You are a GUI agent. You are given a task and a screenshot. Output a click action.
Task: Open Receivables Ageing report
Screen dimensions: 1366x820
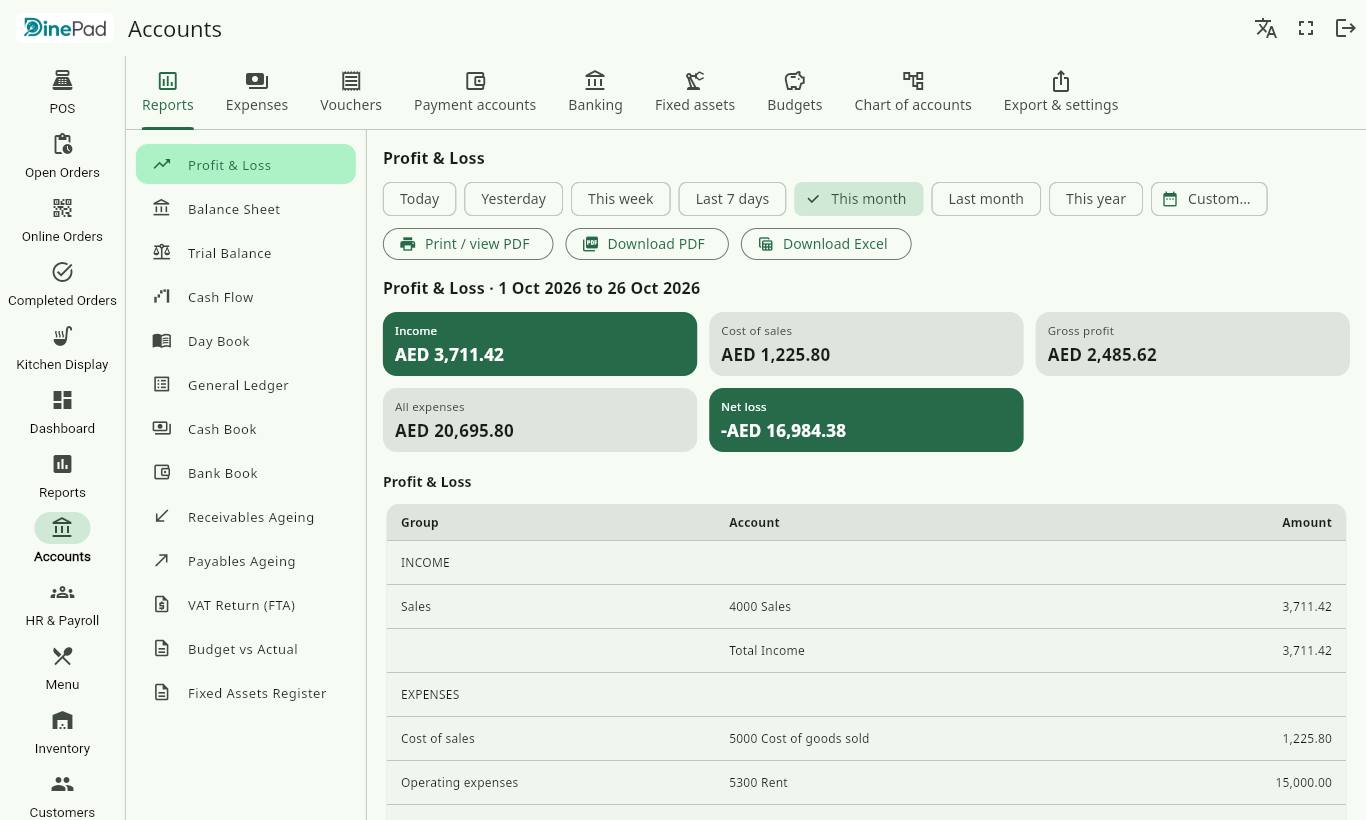pyautogui.click(x=246, y=517)
